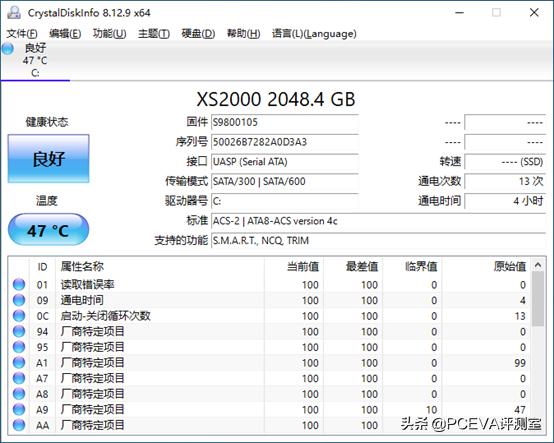Minimize the CrystalDiskInfo window
The image size is (554, 443).
pyautogui.click(x=460, y=13)
